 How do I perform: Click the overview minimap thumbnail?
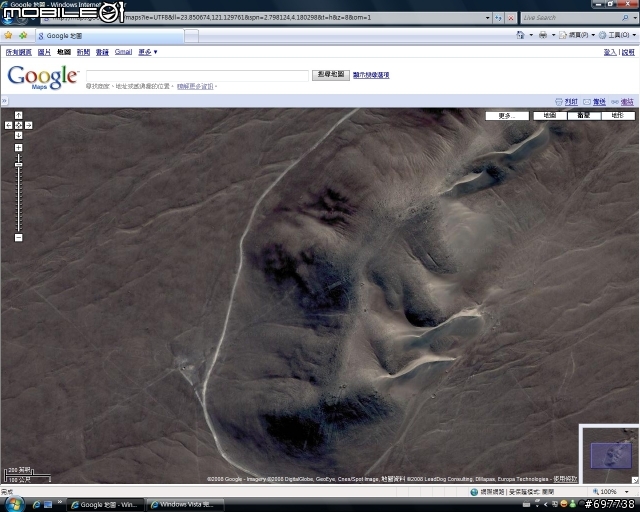click(x=611, y=455)
